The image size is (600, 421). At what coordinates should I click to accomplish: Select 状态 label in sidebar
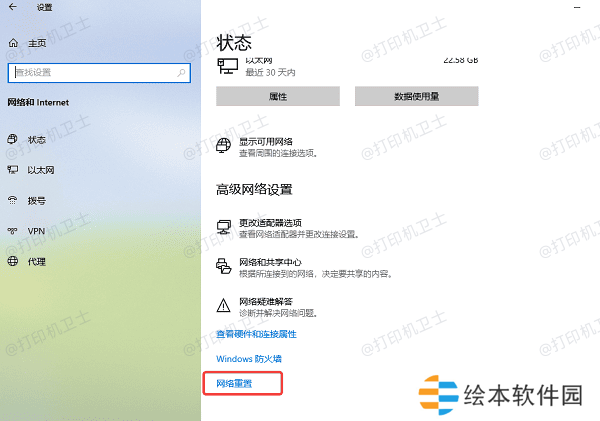pyautogui.click(x=37, y=140)
